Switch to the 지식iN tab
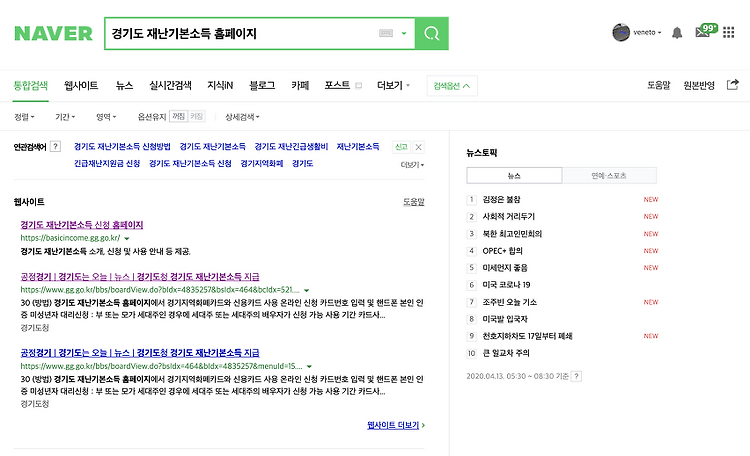750x456 pixels. click(x=220, y=86)
